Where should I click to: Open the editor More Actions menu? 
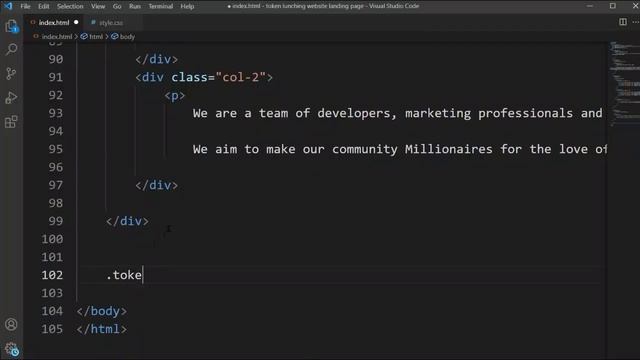pos(636,22)
